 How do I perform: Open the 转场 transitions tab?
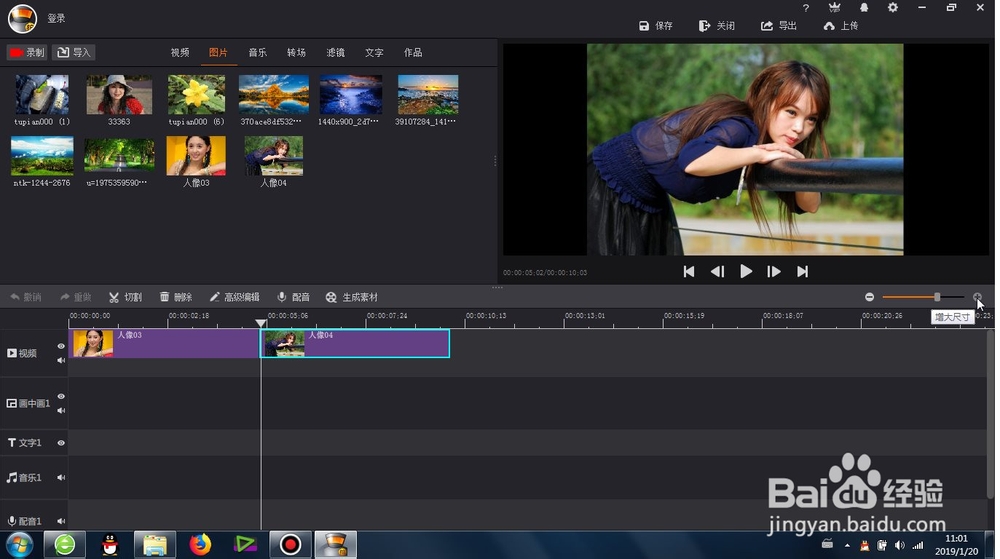(x=296, y=52)
